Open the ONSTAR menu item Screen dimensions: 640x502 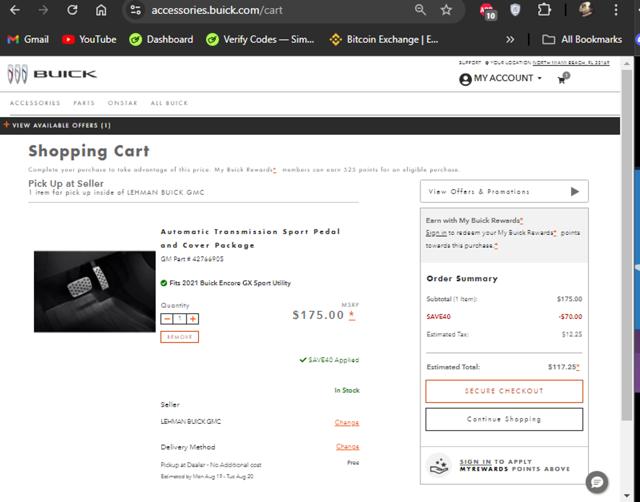point(122,103)
